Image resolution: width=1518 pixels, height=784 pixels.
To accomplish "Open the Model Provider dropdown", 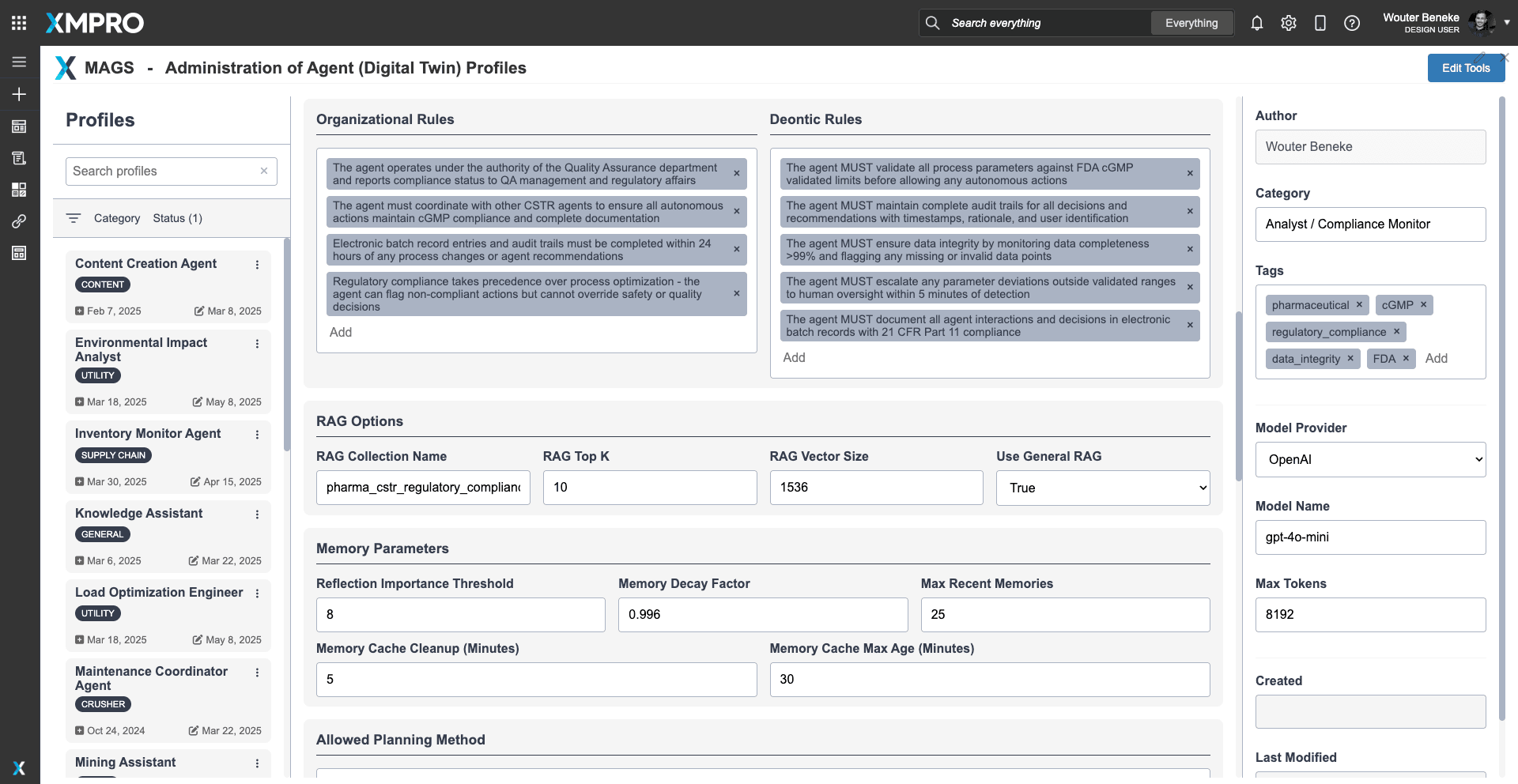I will point(1370,459).
